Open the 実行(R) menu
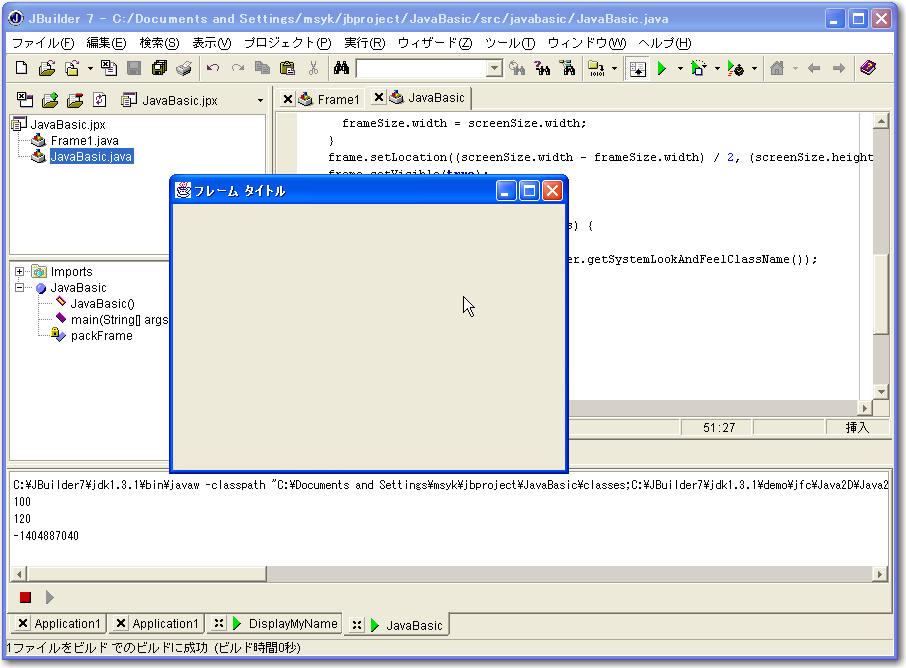The height and width of the screenshot is (668, 906). (x=364, y=43)
